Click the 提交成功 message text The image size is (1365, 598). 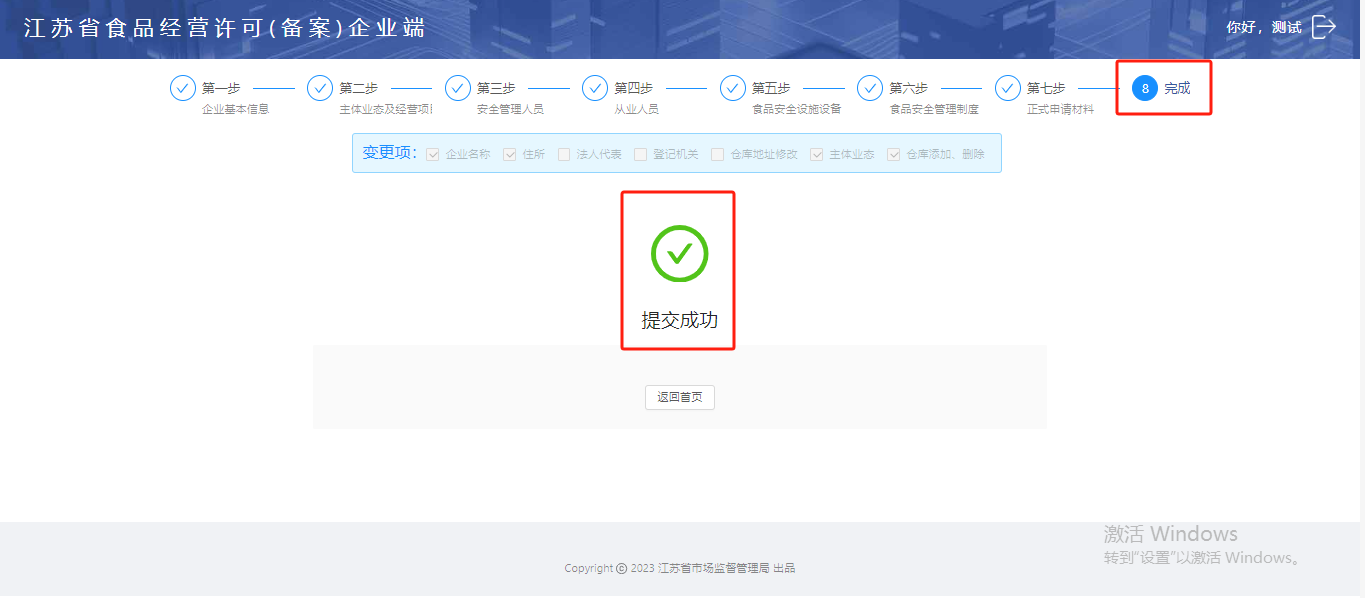(679, 321)
